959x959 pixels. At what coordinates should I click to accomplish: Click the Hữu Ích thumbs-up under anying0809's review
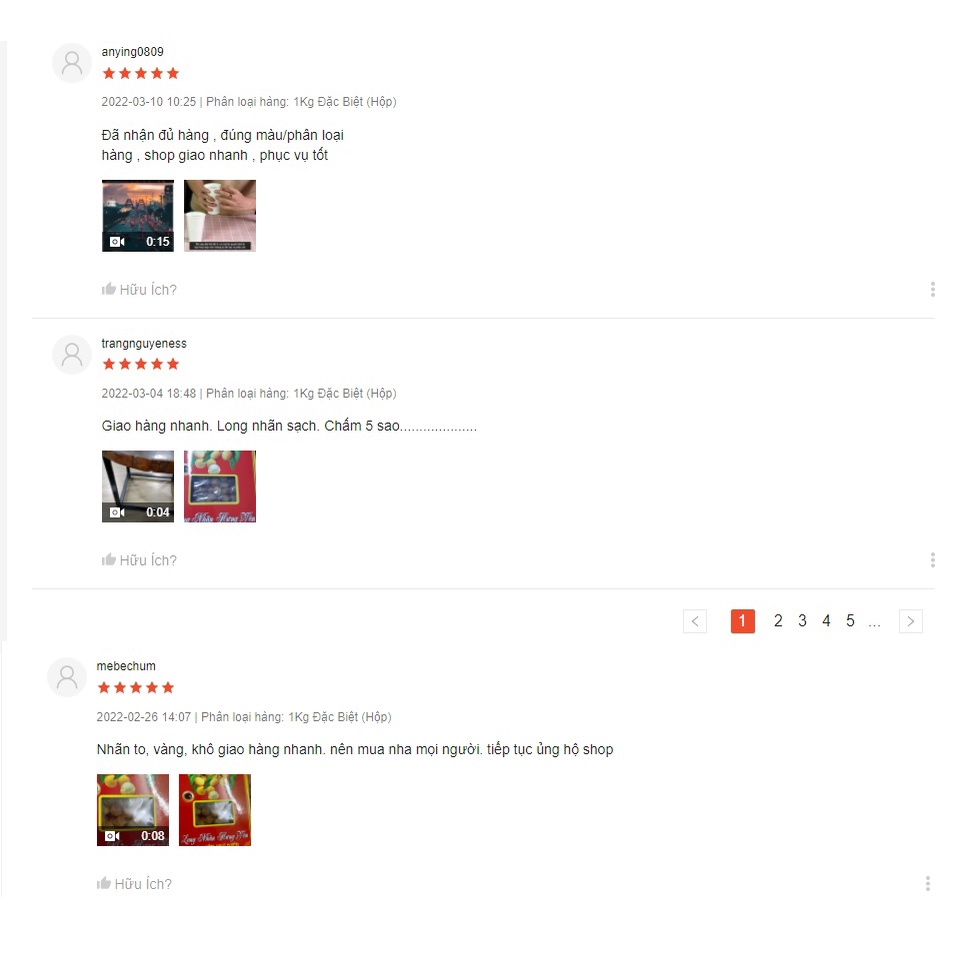(139, 289)
